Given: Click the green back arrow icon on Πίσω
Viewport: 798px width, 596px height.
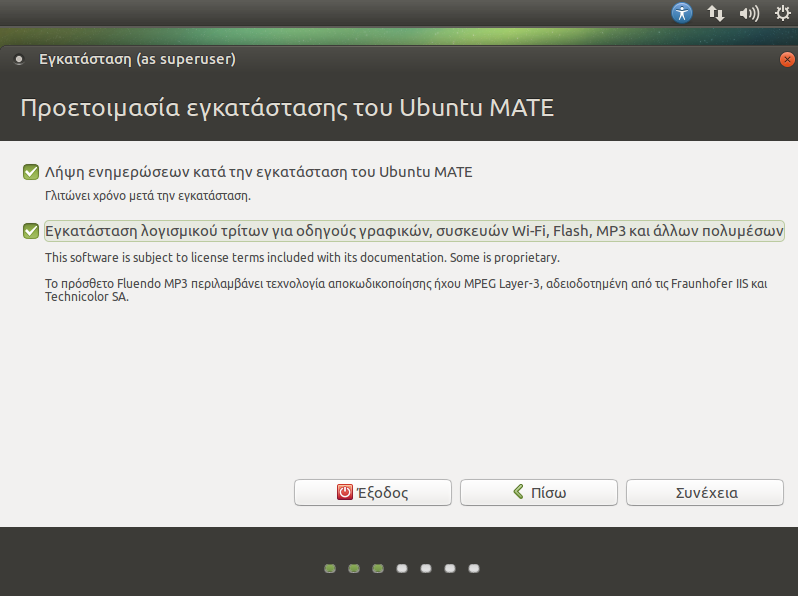Looking at the screenshot, I should click(518, 492).
